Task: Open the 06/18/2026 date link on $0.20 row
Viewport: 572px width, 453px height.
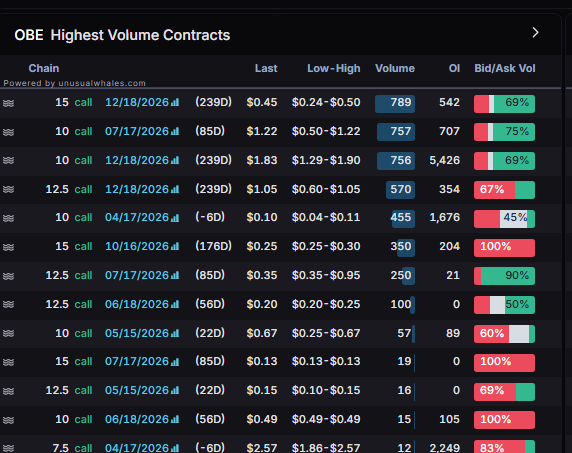Action: click(x=137, y=304)
